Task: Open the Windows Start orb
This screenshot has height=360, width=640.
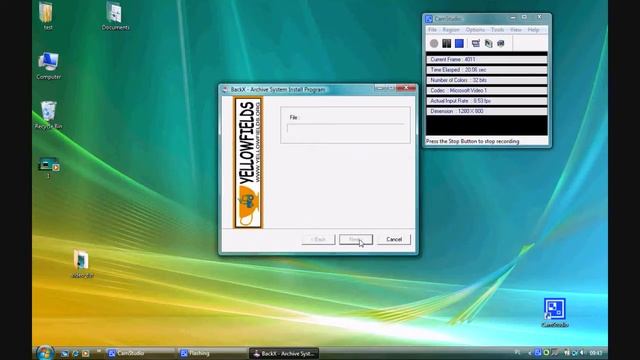Action: point(45,353)
